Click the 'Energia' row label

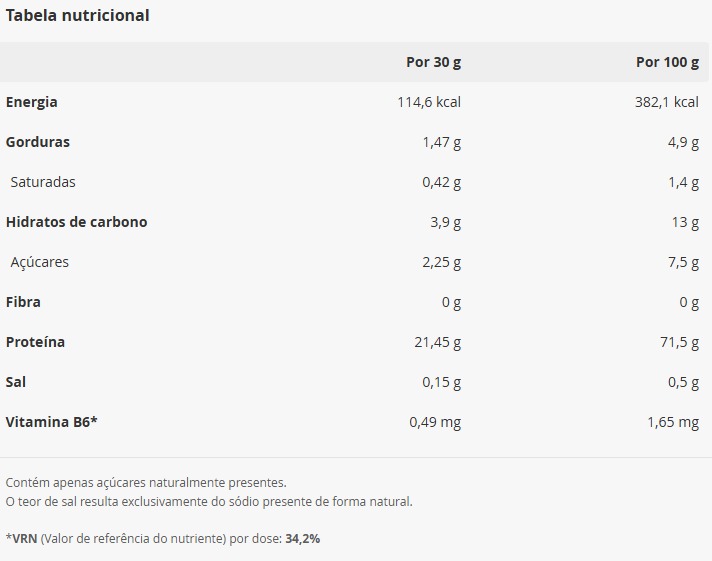click(32, 102)
